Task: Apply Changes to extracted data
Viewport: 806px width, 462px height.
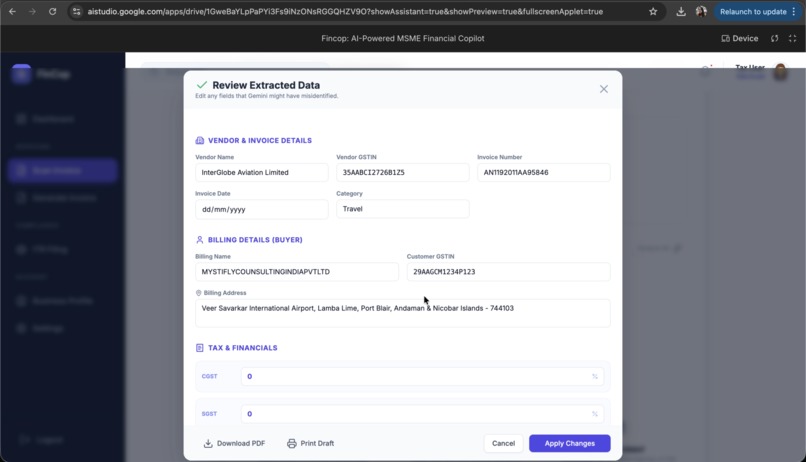Action: click(570, 443)
